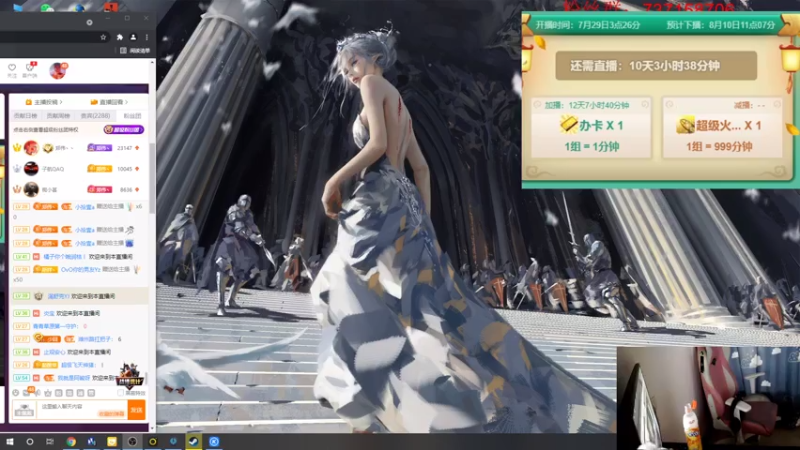Open browser profile account icon
Viewport: 800px width, 450px height.
point(133,37)
